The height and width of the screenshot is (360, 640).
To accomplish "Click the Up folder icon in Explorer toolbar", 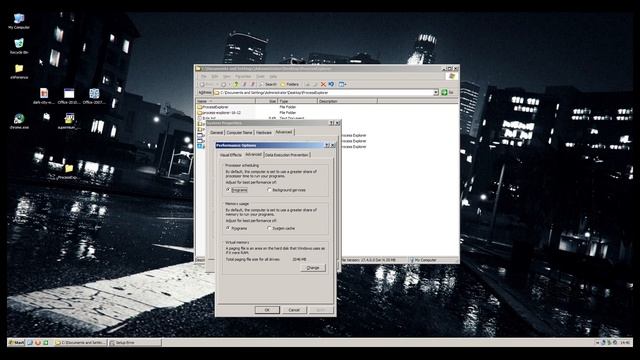I will (236, 84).
